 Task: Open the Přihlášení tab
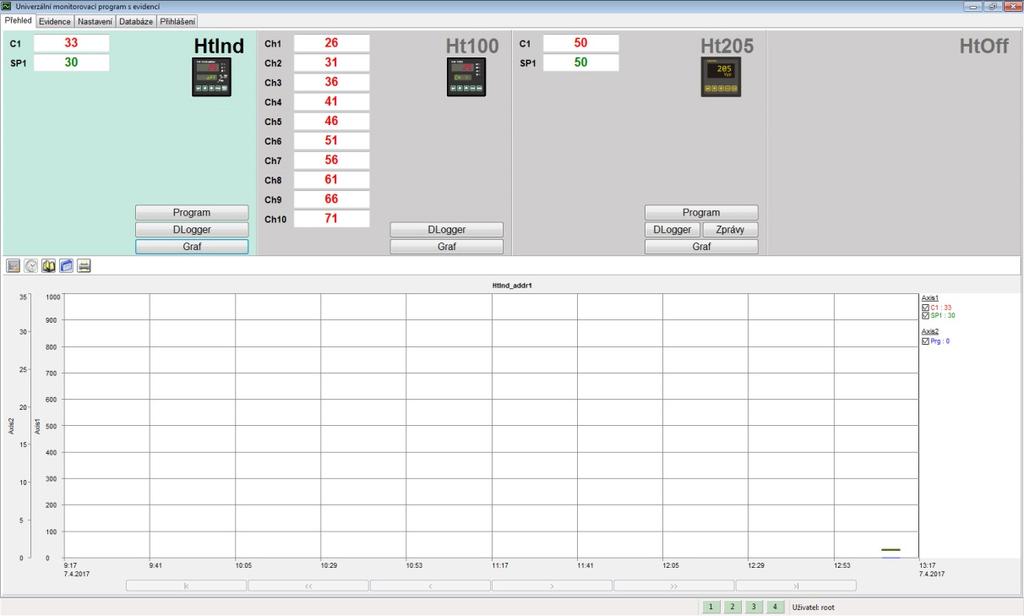[x=178, y=22]
